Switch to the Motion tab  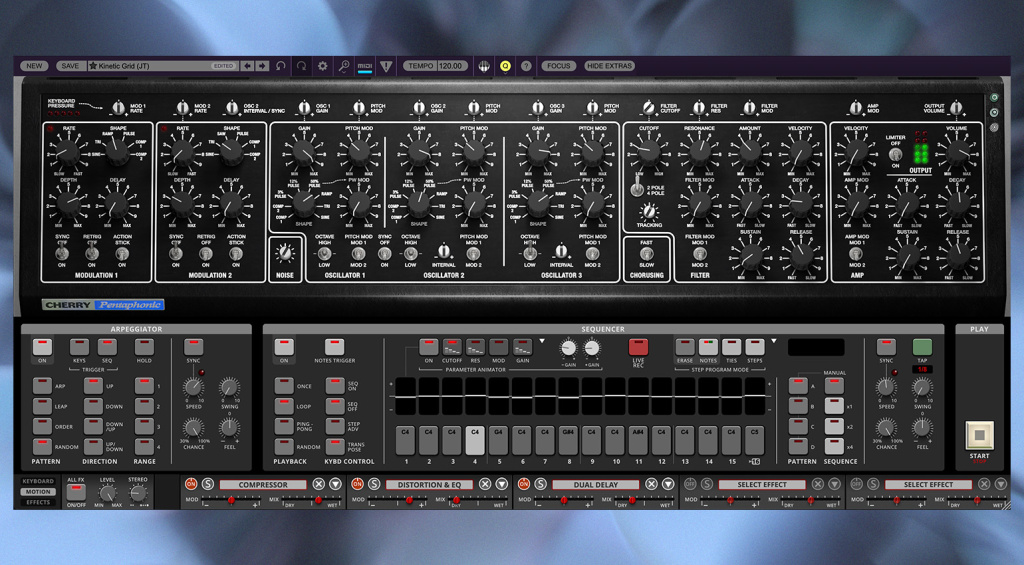click(38, 491)
